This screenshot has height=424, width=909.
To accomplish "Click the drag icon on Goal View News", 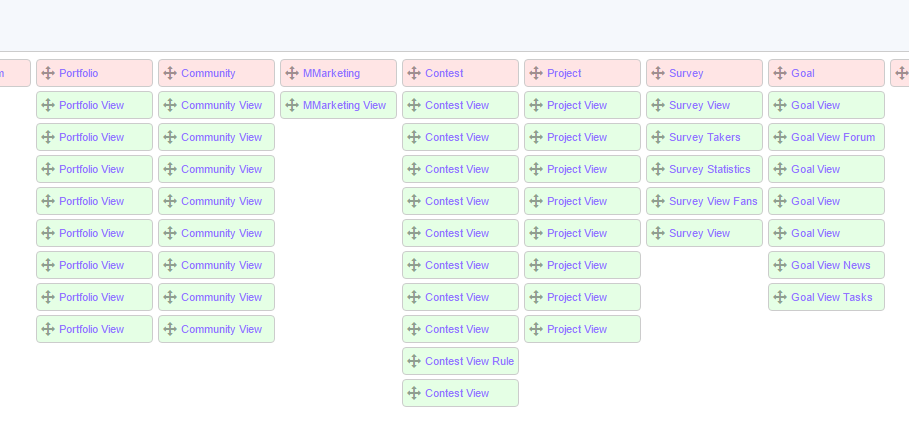I will tap(780, 265).
